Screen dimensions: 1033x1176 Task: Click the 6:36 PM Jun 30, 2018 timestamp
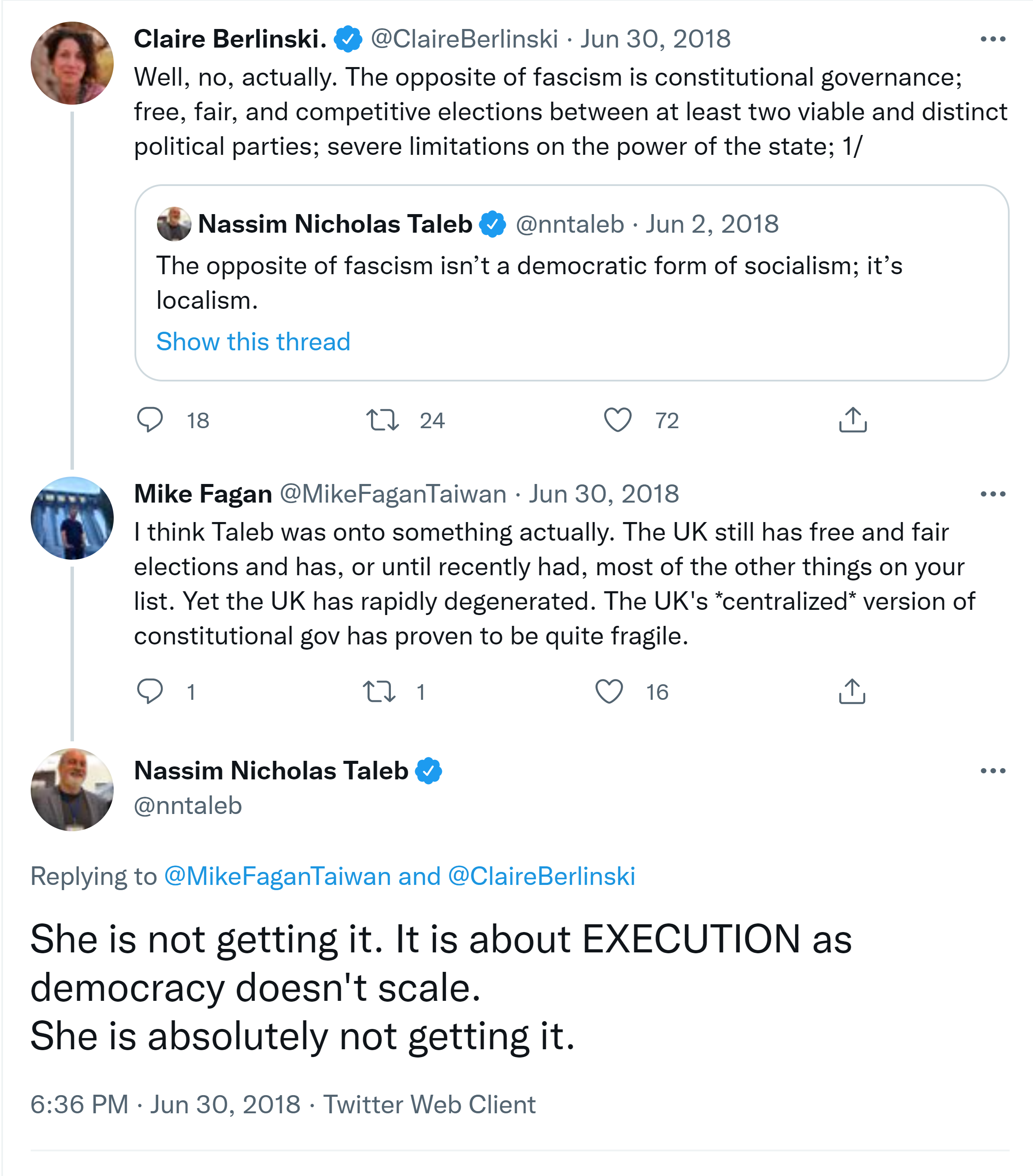(x=165, y=1104)
